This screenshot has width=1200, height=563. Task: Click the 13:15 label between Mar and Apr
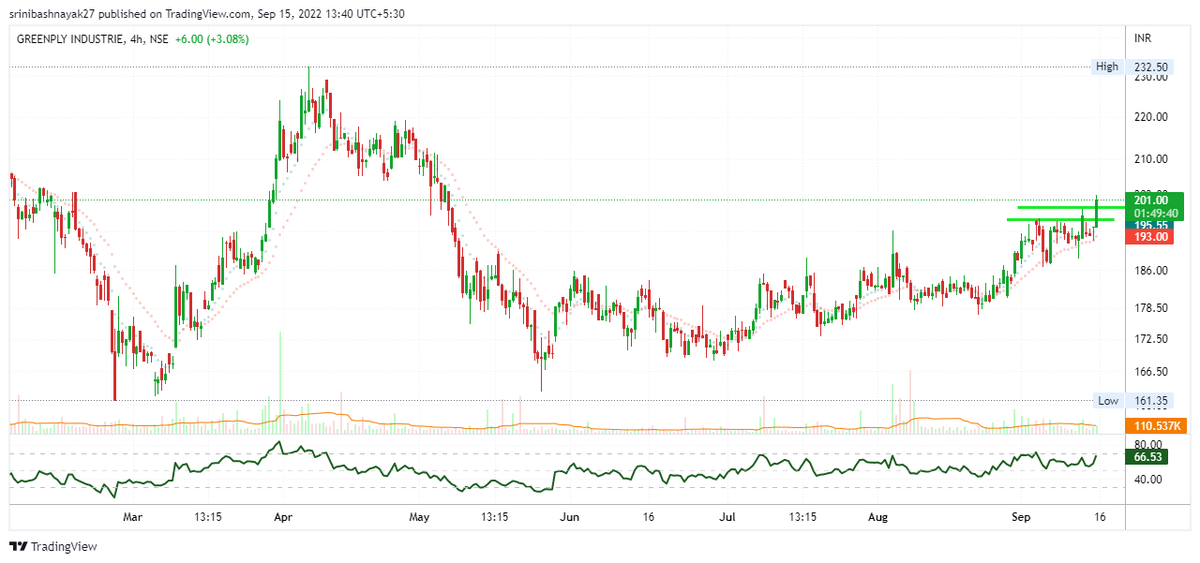coord(207,517)
